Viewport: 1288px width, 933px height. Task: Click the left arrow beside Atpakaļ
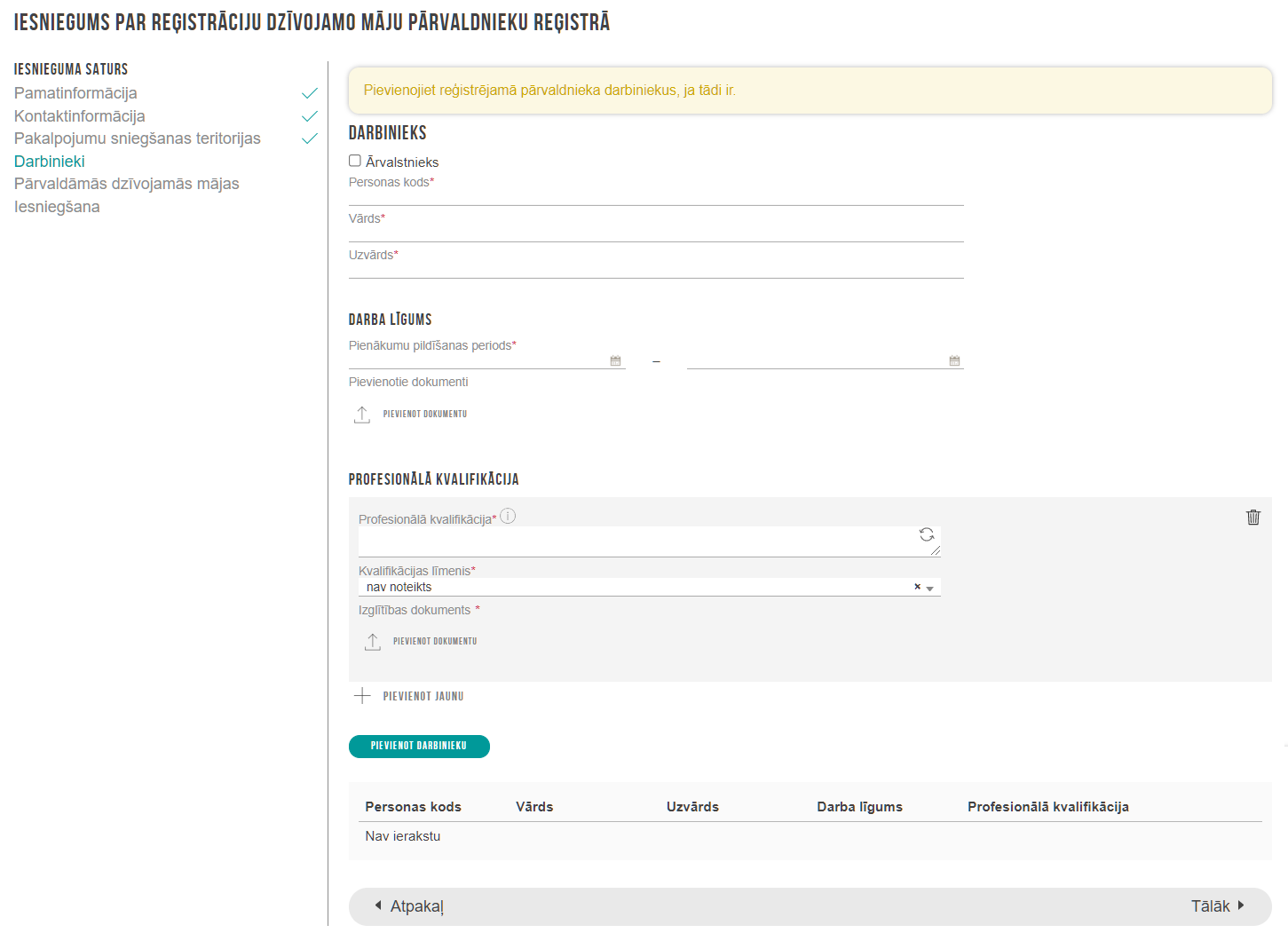378,905
